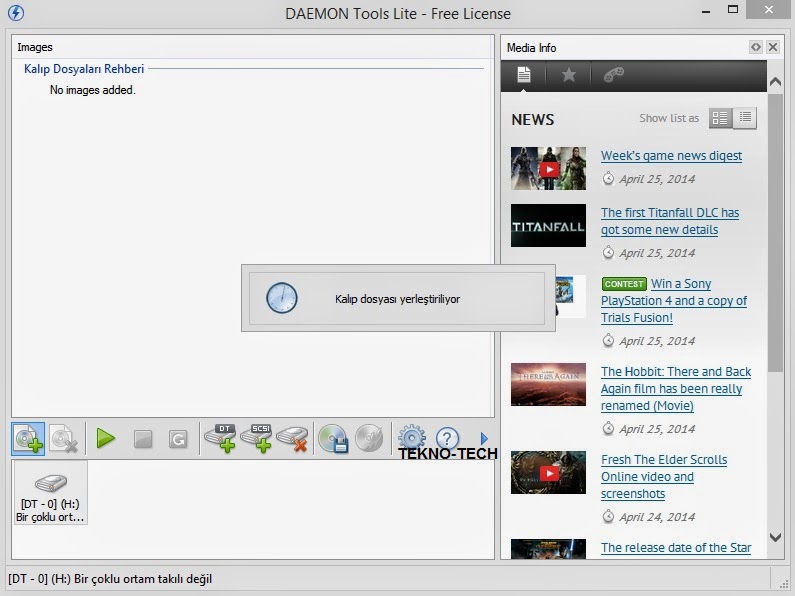The width and height of the screenshot is (795, 596).
Task: Click the Week's game news video thumbnail
Action: (x=548, y=169)
